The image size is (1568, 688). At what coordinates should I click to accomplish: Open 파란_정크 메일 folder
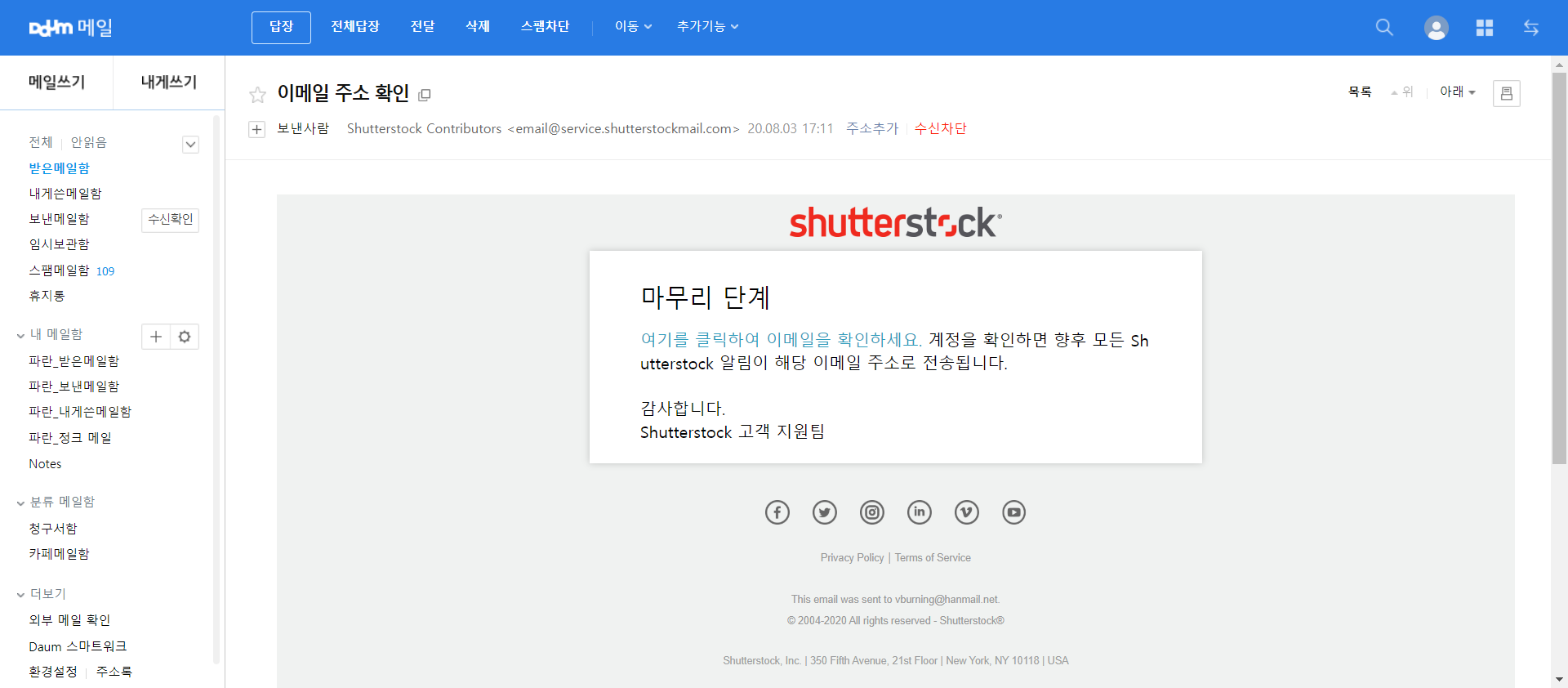[x=70, y=438]
